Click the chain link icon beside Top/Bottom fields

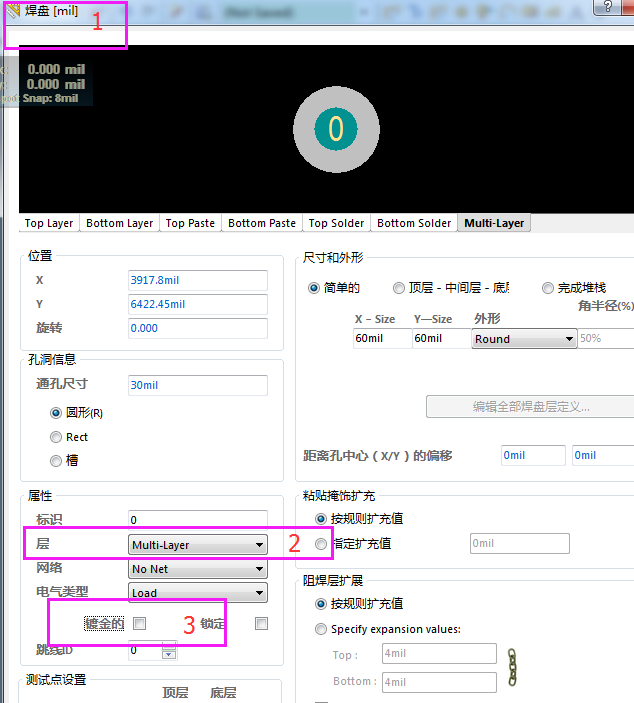point(513,667)
